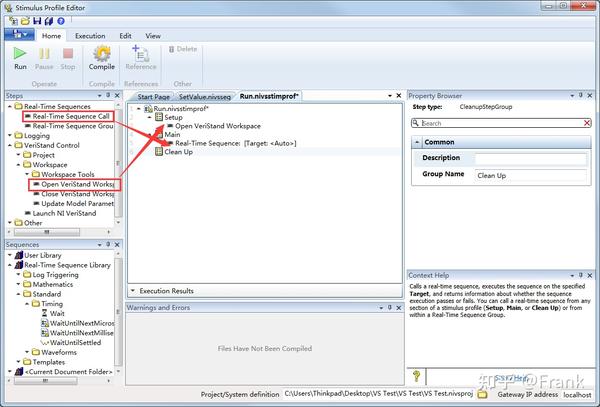Click the New document icon in quick access toolbar
This screenshot has width=600, height=407.
pyautogui.click(x=13, y=21)
